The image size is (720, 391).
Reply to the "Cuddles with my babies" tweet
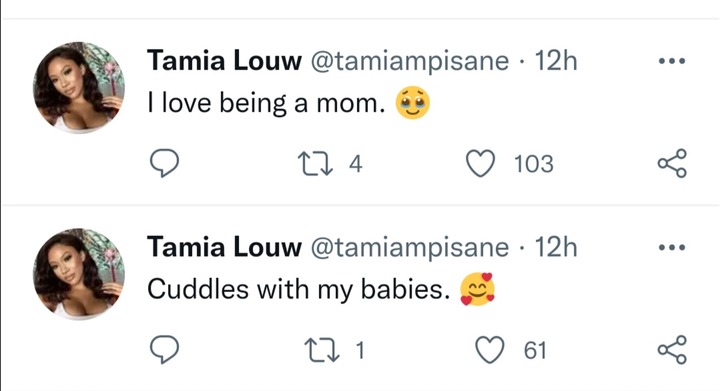point(164,350)
